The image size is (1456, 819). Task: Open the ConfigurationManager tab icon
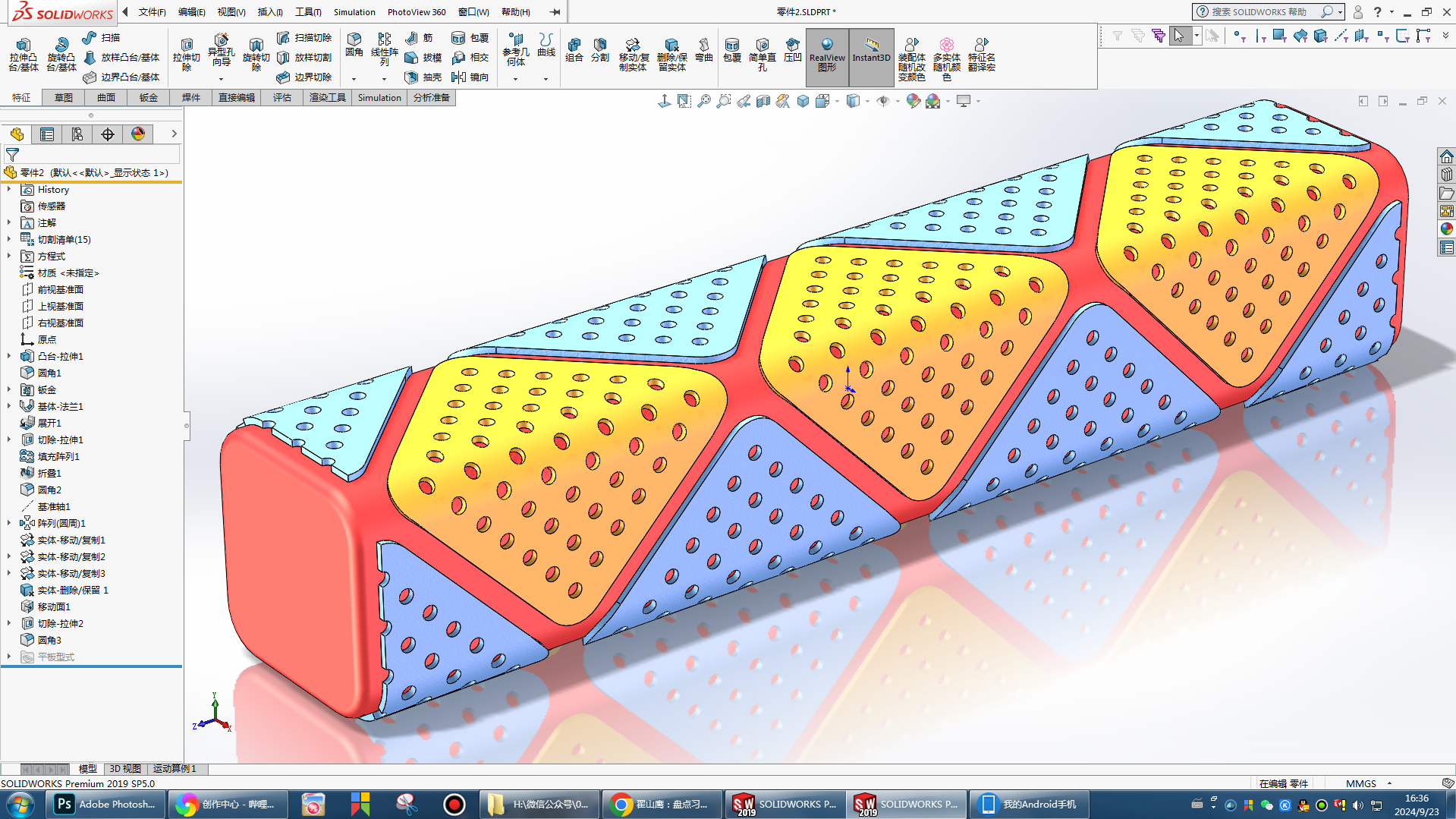pos(77,134)
